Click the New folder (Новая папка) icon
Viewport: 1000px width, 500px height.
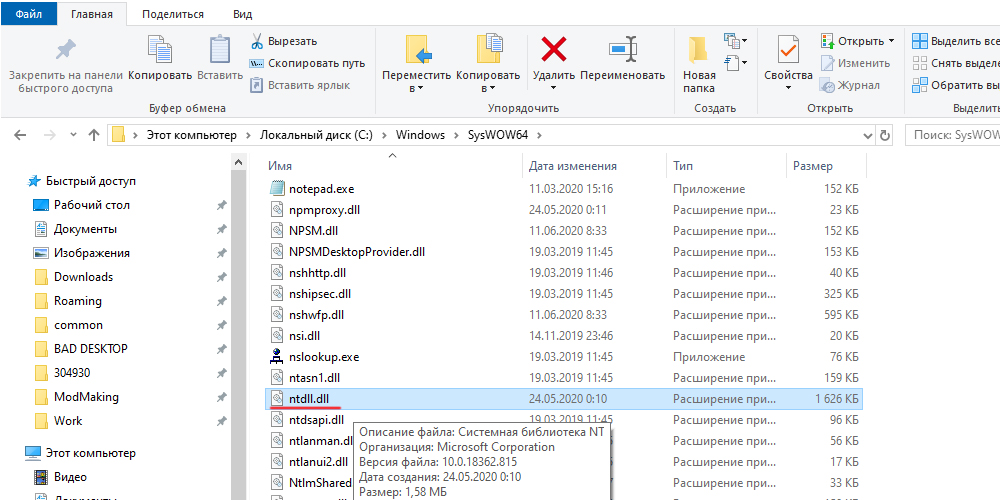click(699, 50)
